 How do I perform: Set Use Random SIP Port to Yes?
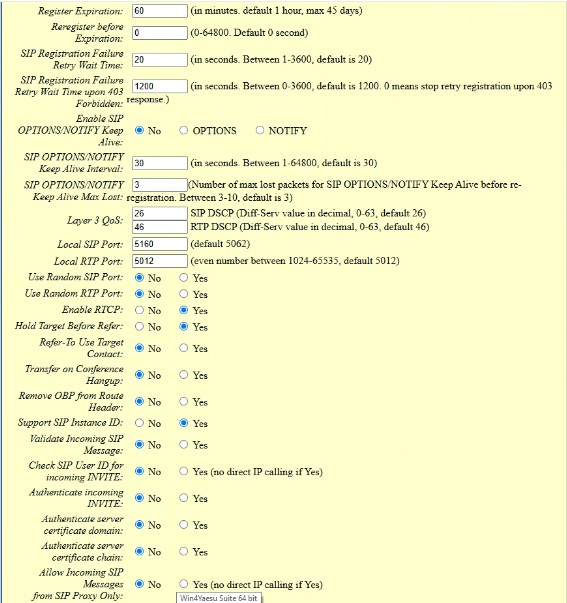(183, 277)
